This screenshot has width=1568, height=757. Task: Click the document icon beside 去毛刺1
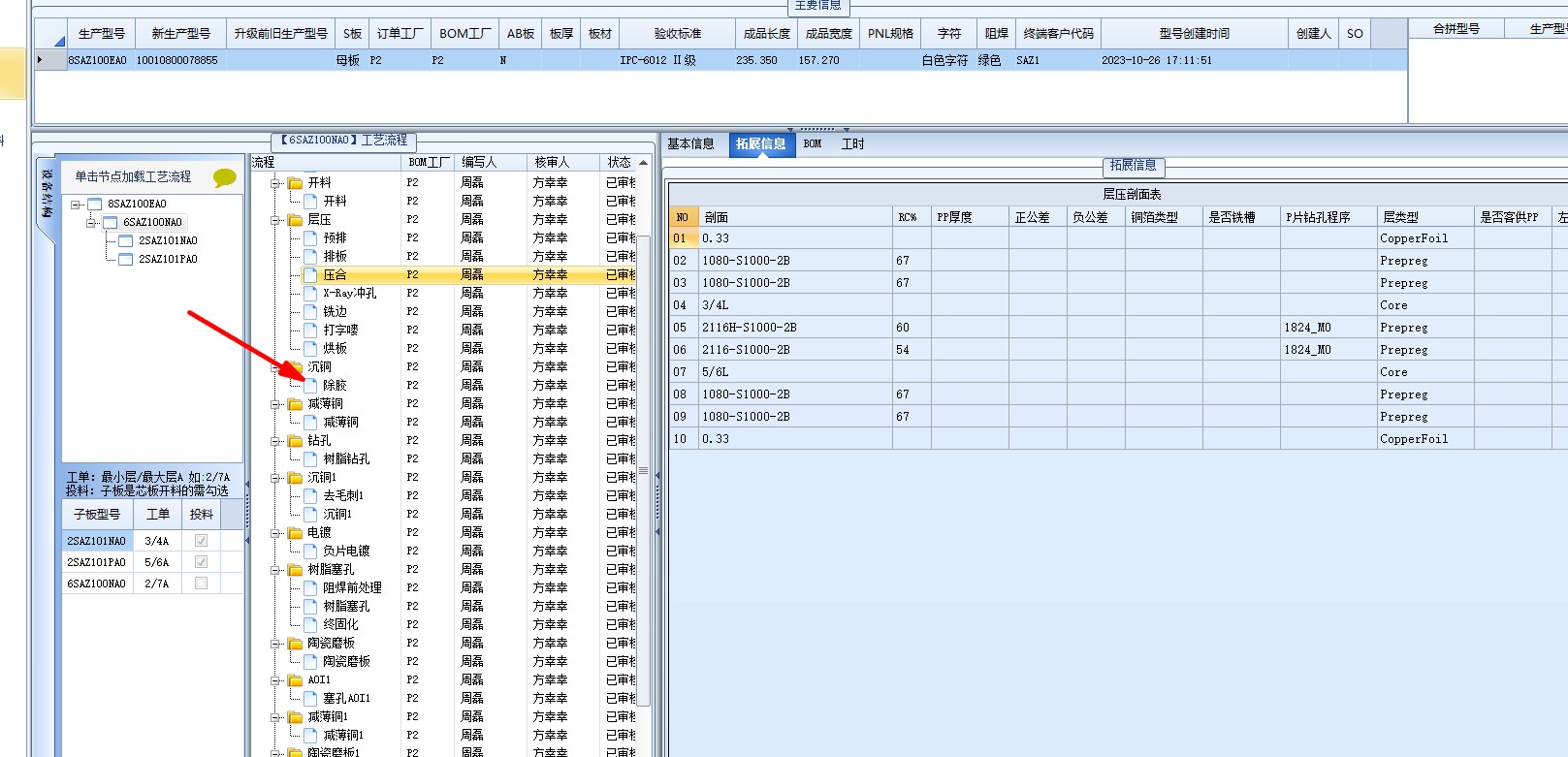[x=311, y=496]
